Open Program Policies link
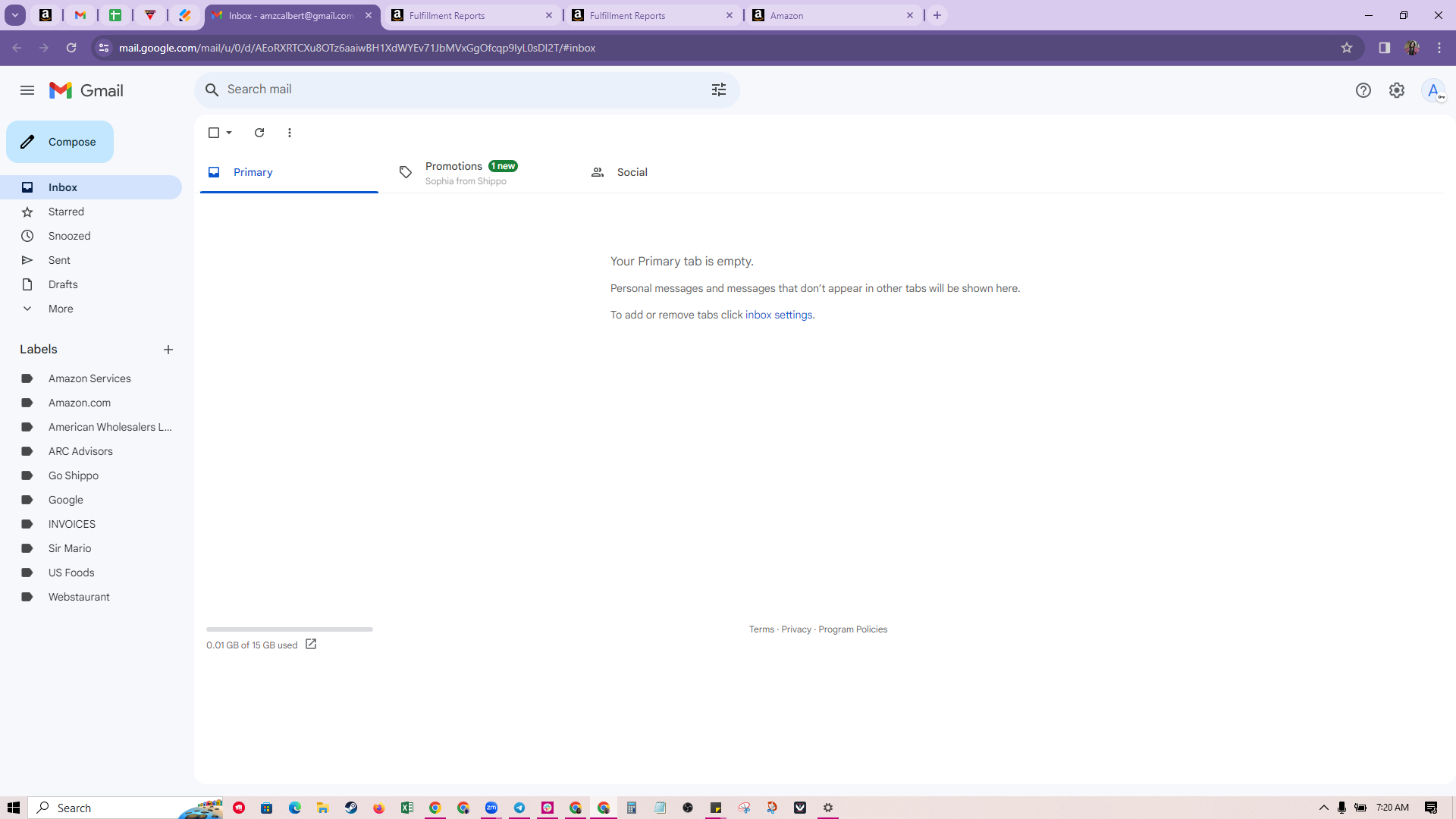The height and width of the screenshot is (819, 1456). click(x=852, y=629)
